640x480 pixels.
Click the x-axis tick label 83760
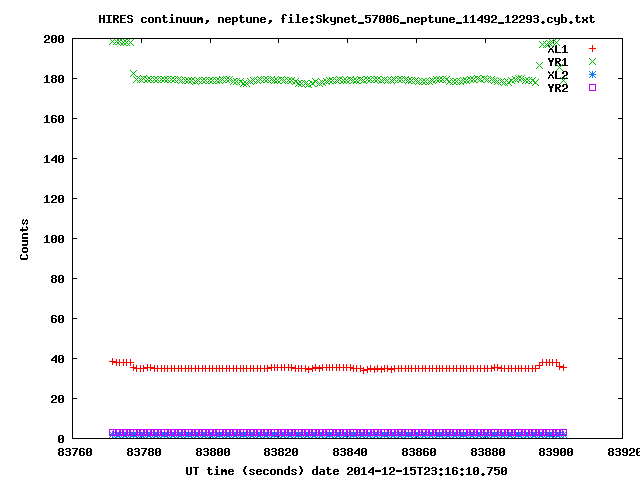click(x=75, y=452)
